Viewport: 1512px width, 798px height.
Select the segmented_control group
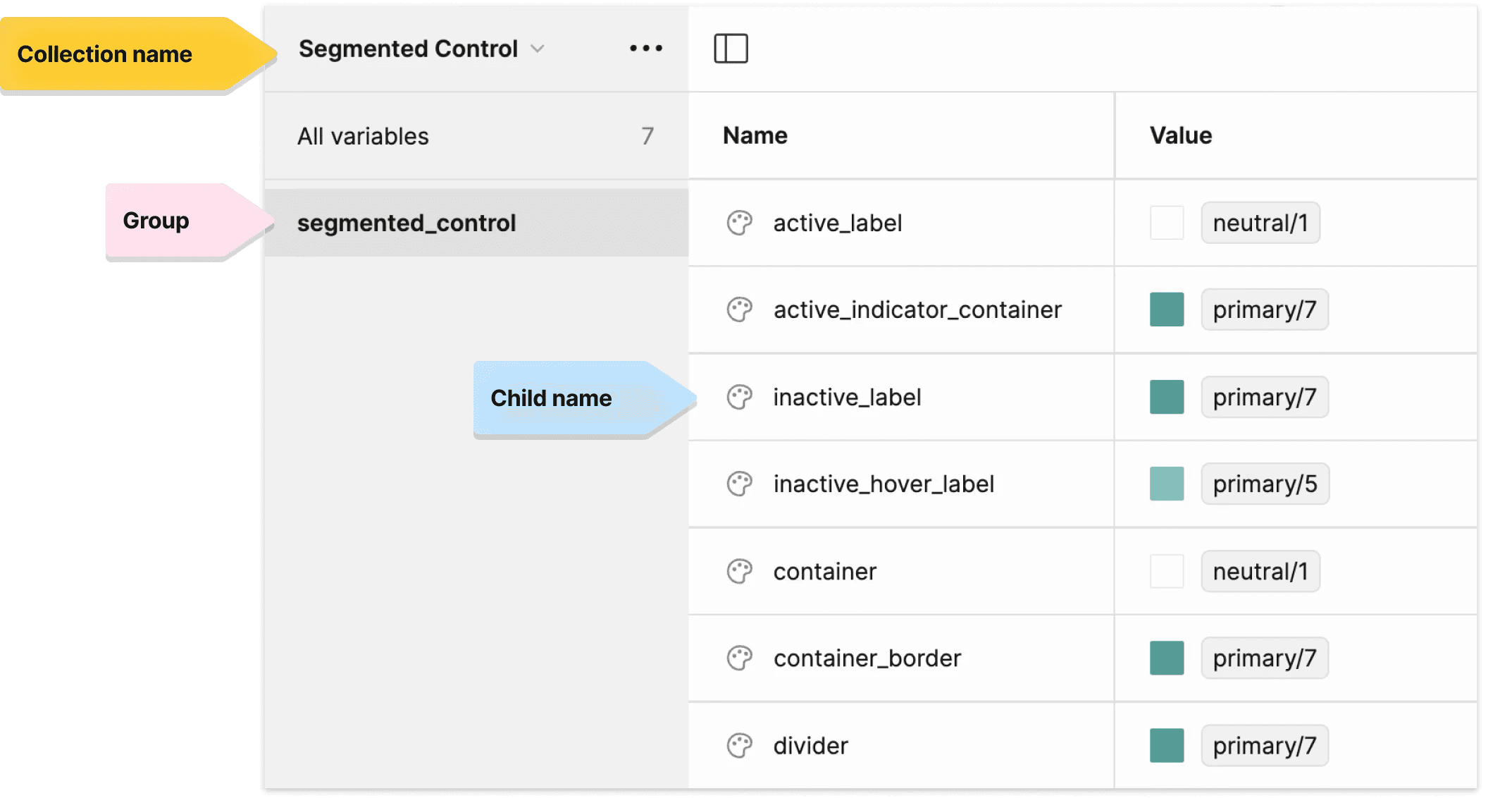tap(407, 223)
